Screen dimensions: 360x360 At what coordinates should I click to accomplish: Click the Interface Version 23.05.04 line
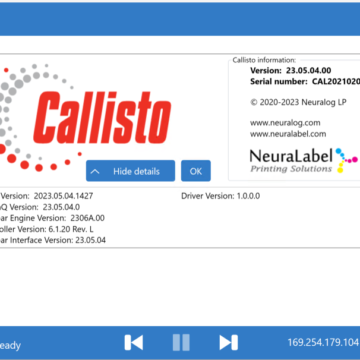coord(53,240)
